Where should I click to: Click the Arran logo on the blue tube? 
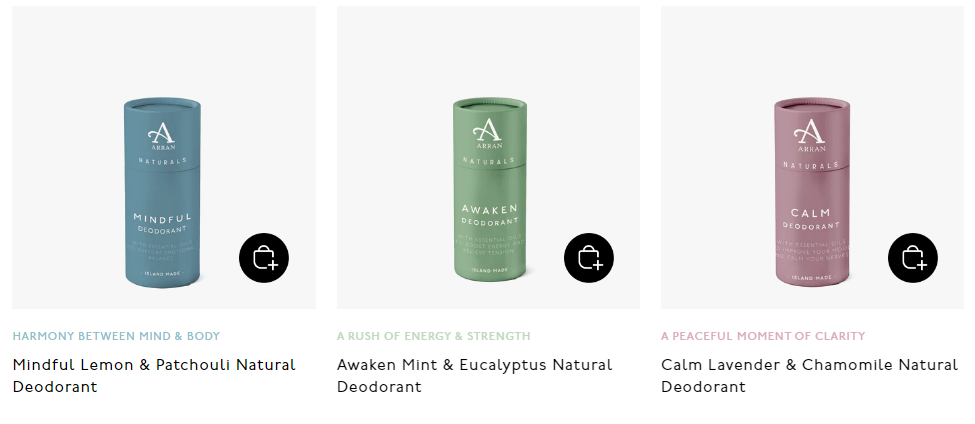(162, 137)
